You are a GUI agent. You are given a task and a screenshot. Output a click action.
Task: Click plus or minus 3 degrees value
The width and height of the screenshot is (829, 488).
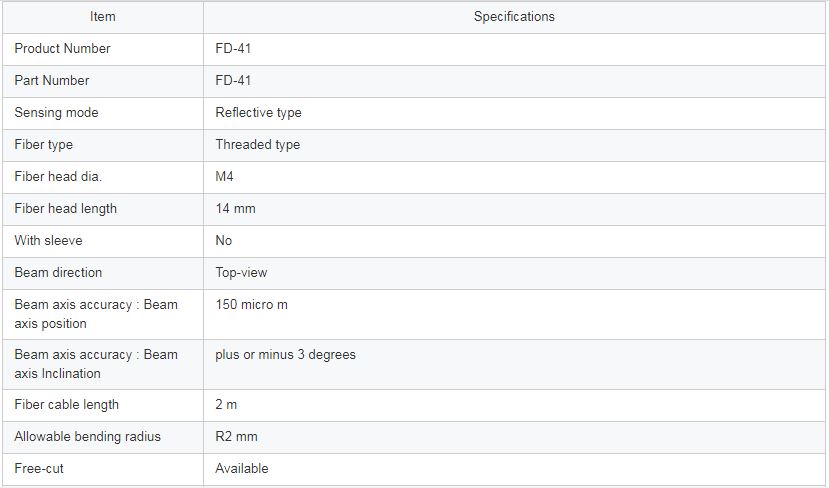(x=285, y=354)
